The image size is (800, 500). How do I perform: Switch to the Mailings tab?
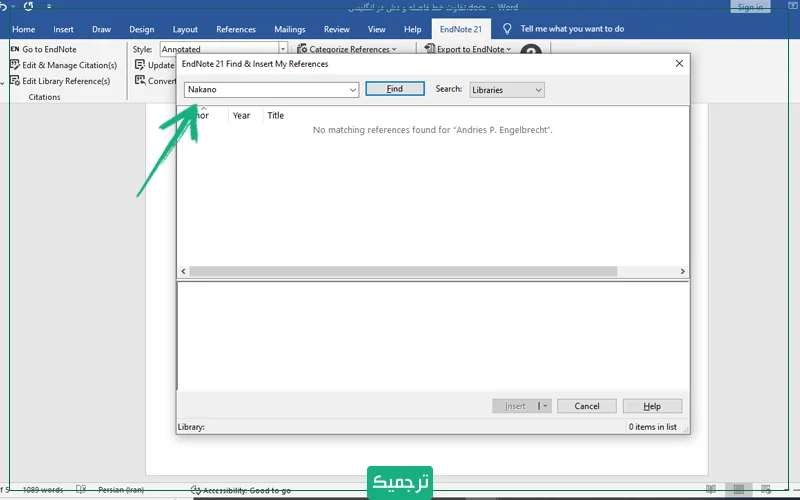290,30
